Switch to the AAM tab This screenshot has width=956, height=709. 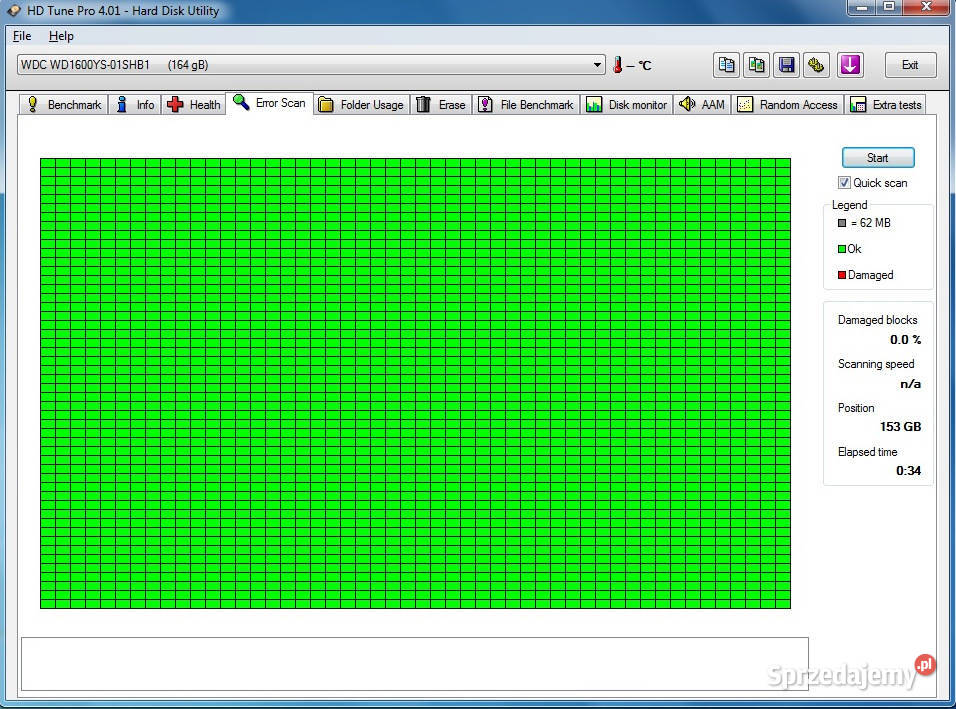click(702, 104)
